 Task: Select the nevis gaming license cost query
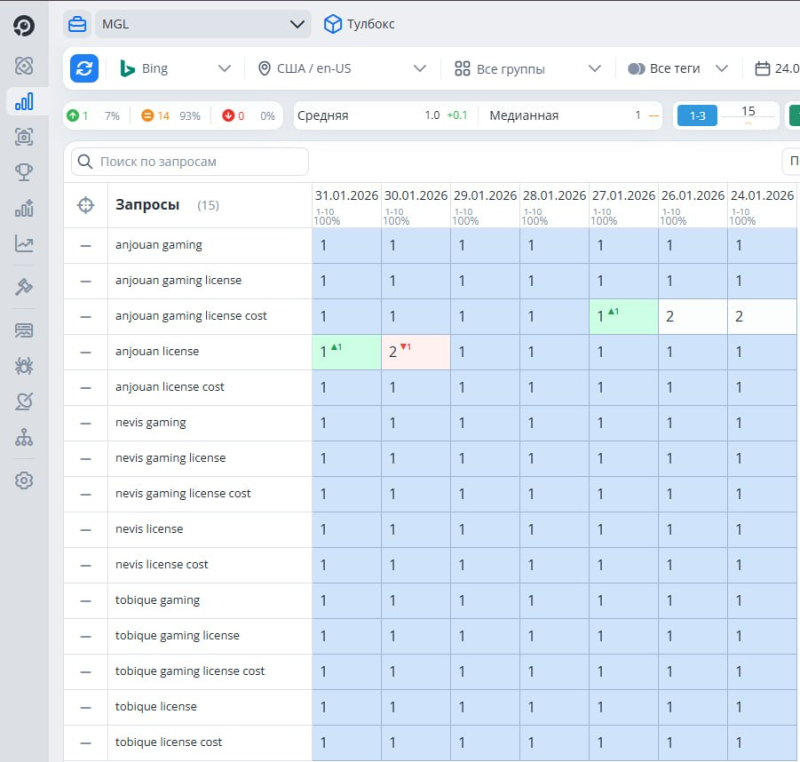(183, 494)
